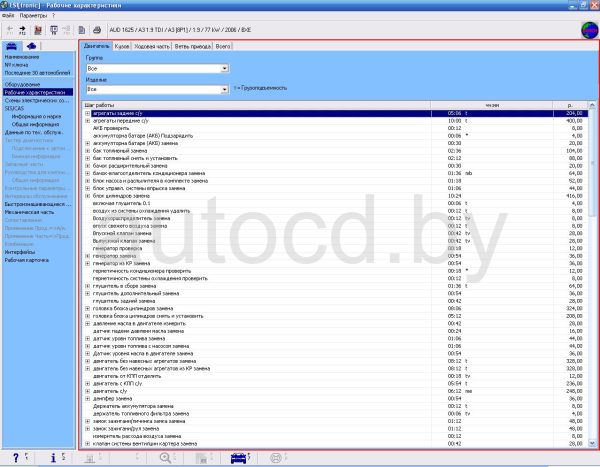The width and height of the screenshot is (600, 467).
Task: Expand 'головка блока цилиндров замена' row
Action: pos(88,309)
